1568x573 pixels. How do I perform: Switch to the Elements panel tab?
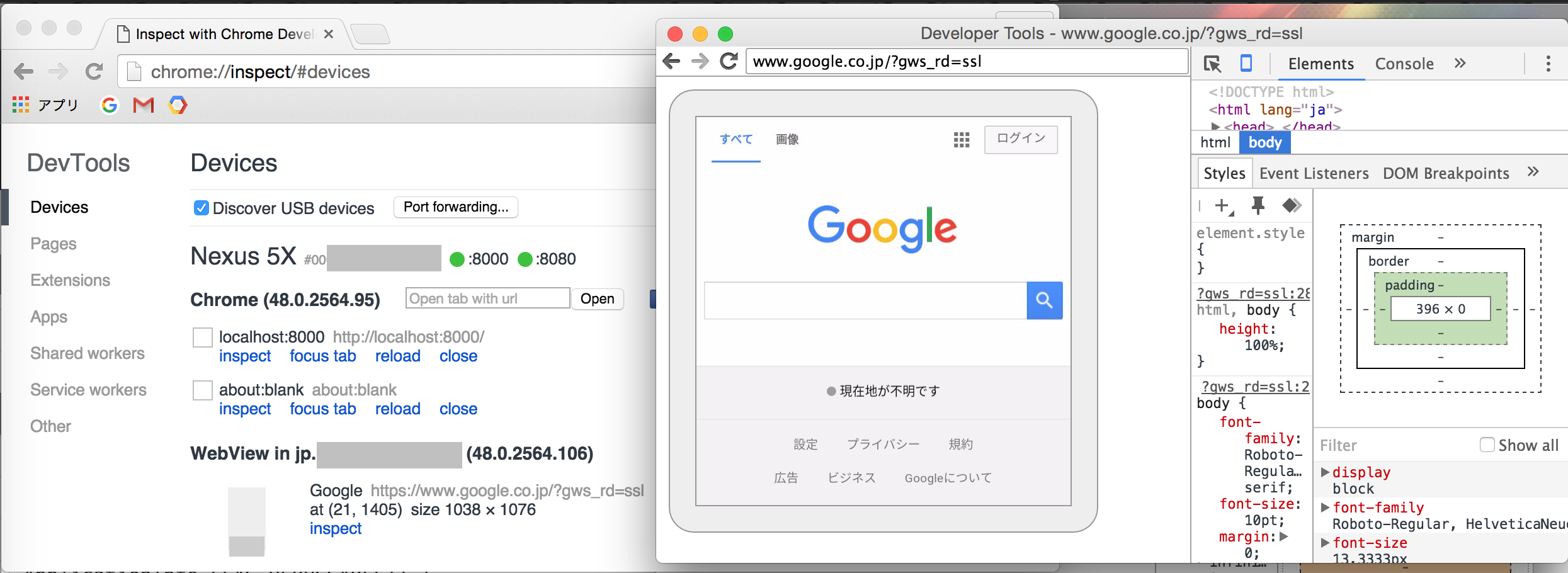pos(1321,64)
